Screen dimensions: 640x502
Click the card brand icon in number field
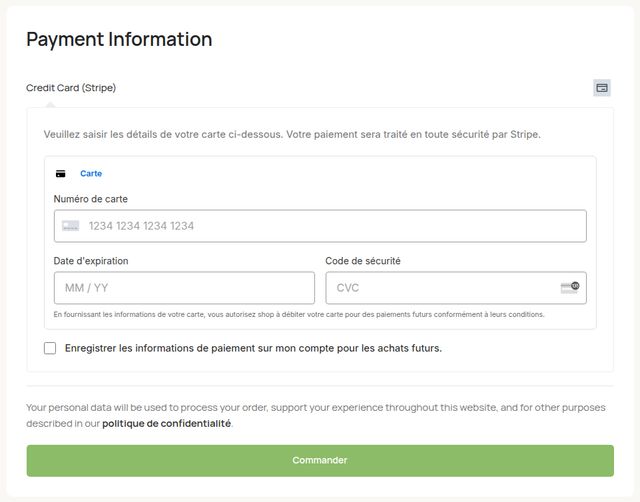[x=70, y=226]
